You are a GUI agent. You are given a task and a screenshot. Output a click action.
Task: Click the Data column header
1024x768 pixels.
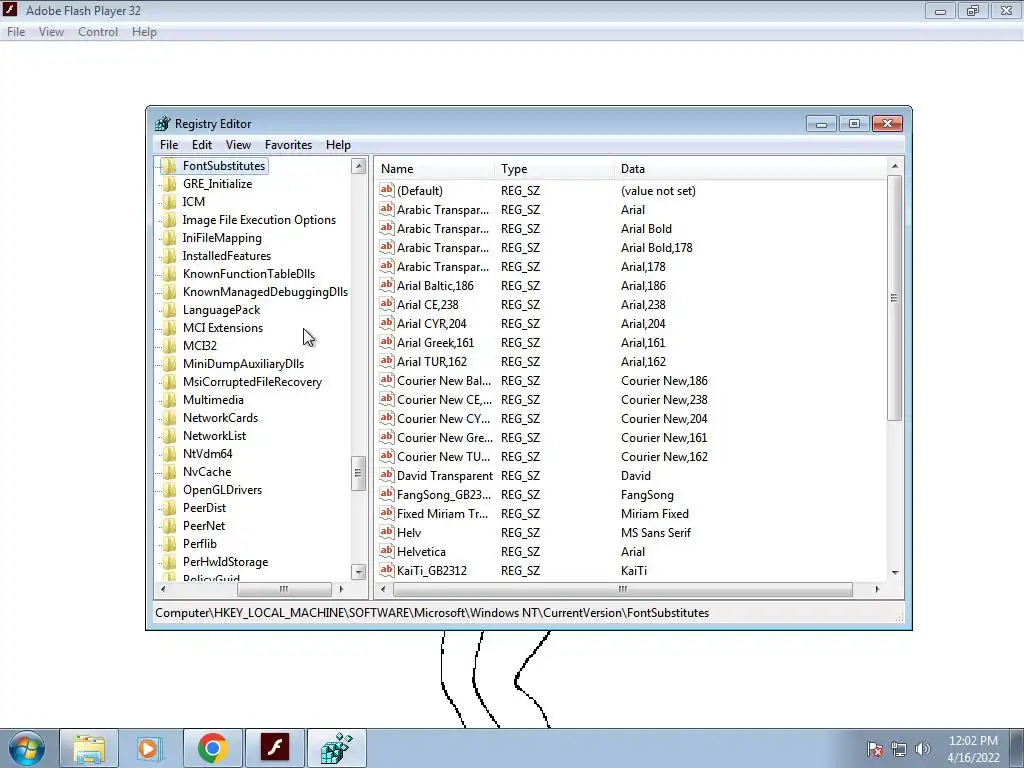click(x=751, y=168)
